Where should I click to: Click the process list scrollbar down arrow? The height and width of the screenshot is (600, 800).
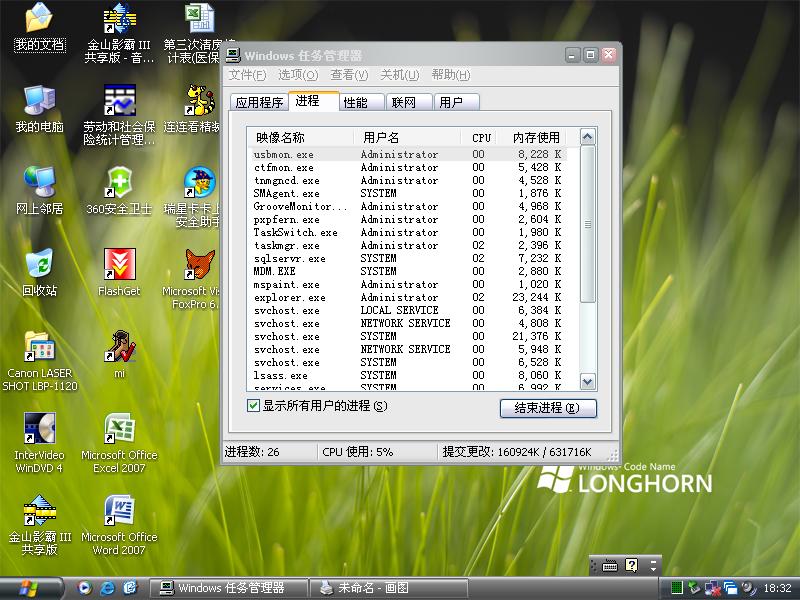click(x=587, y=381)
